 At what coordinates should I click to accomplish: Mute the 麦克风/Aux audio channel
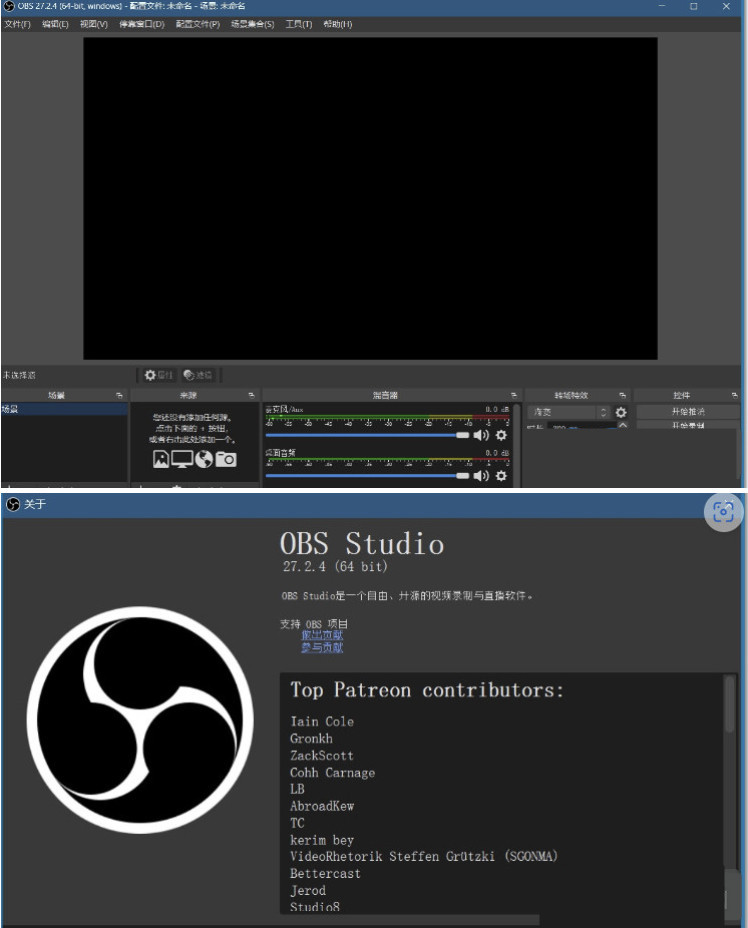point(481,436)
